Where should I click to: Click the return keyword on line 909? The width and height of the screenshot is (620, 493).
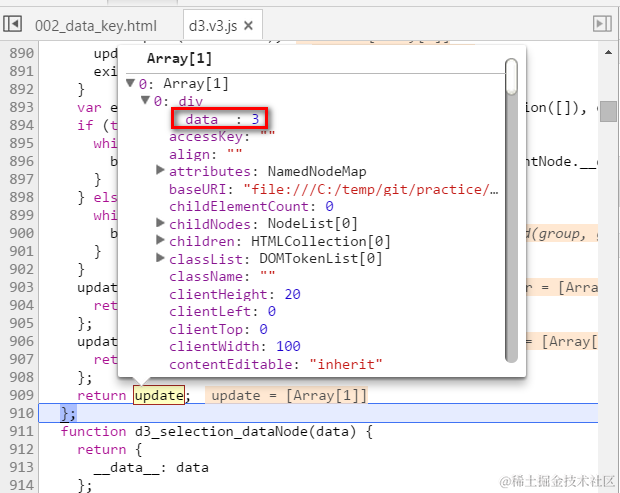pyautogui.click(x=102, y=395)
